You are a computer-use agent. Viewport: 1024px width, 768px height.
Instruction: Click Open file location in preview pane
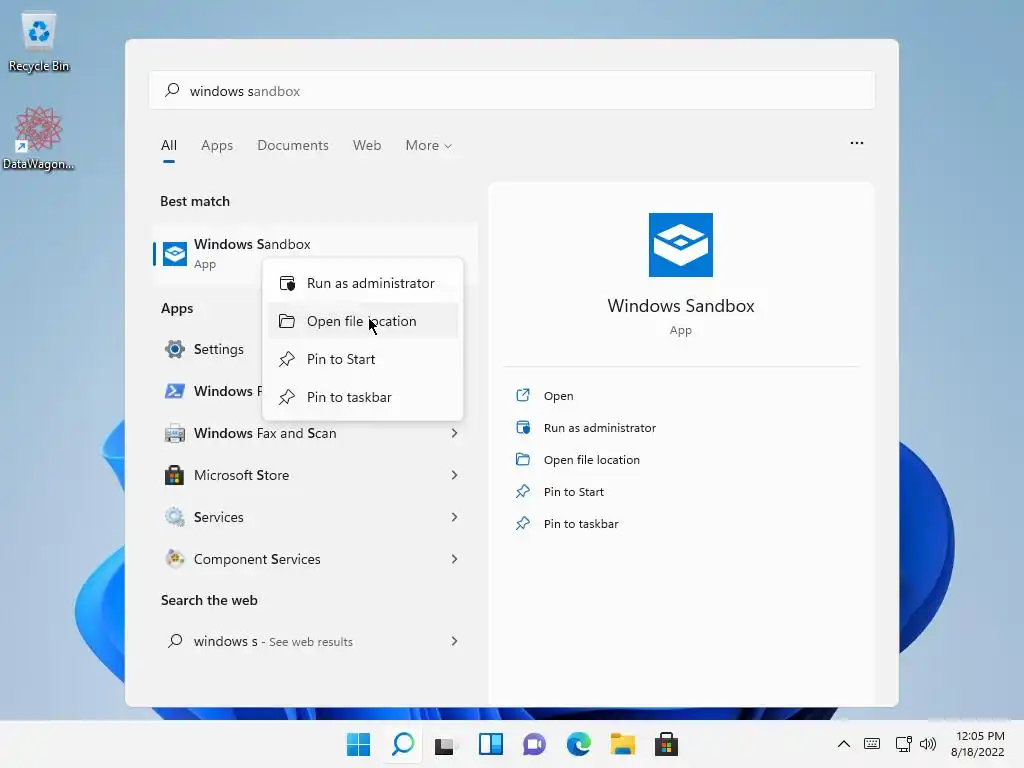[x=578, y=460]
